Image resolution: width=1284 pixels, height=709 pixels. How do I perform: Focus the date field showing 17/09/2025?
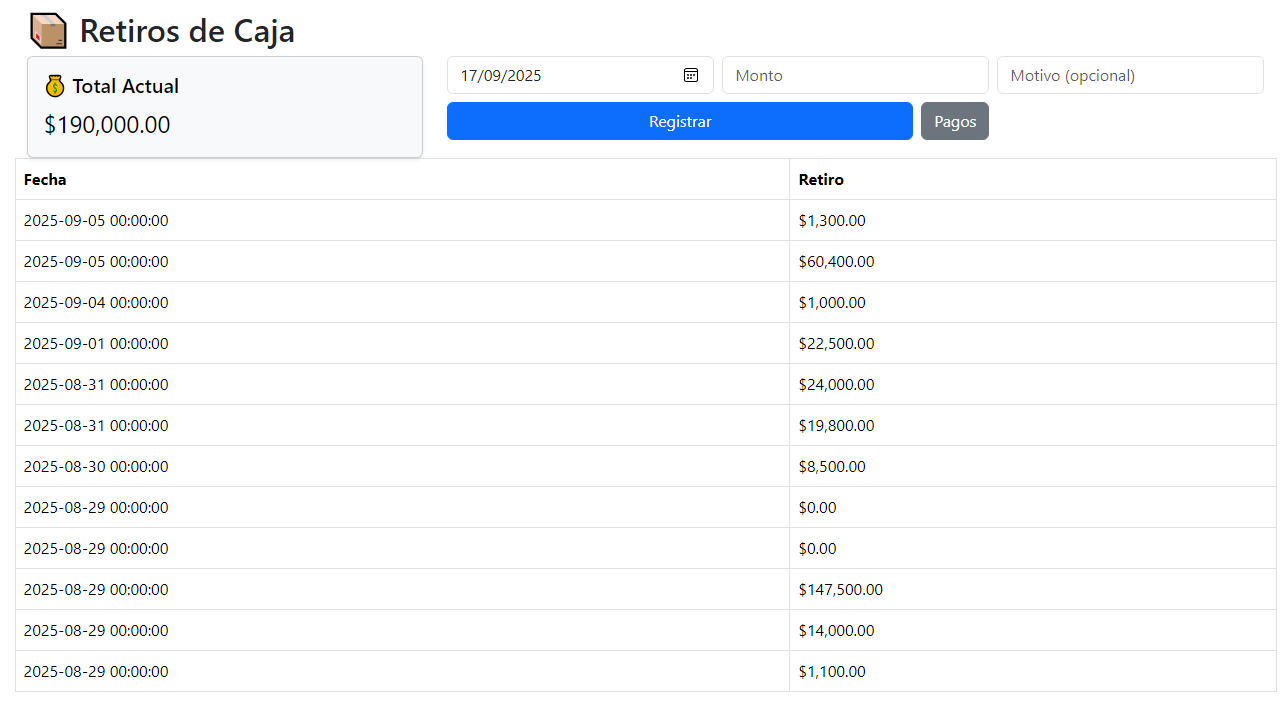[560, 75]
